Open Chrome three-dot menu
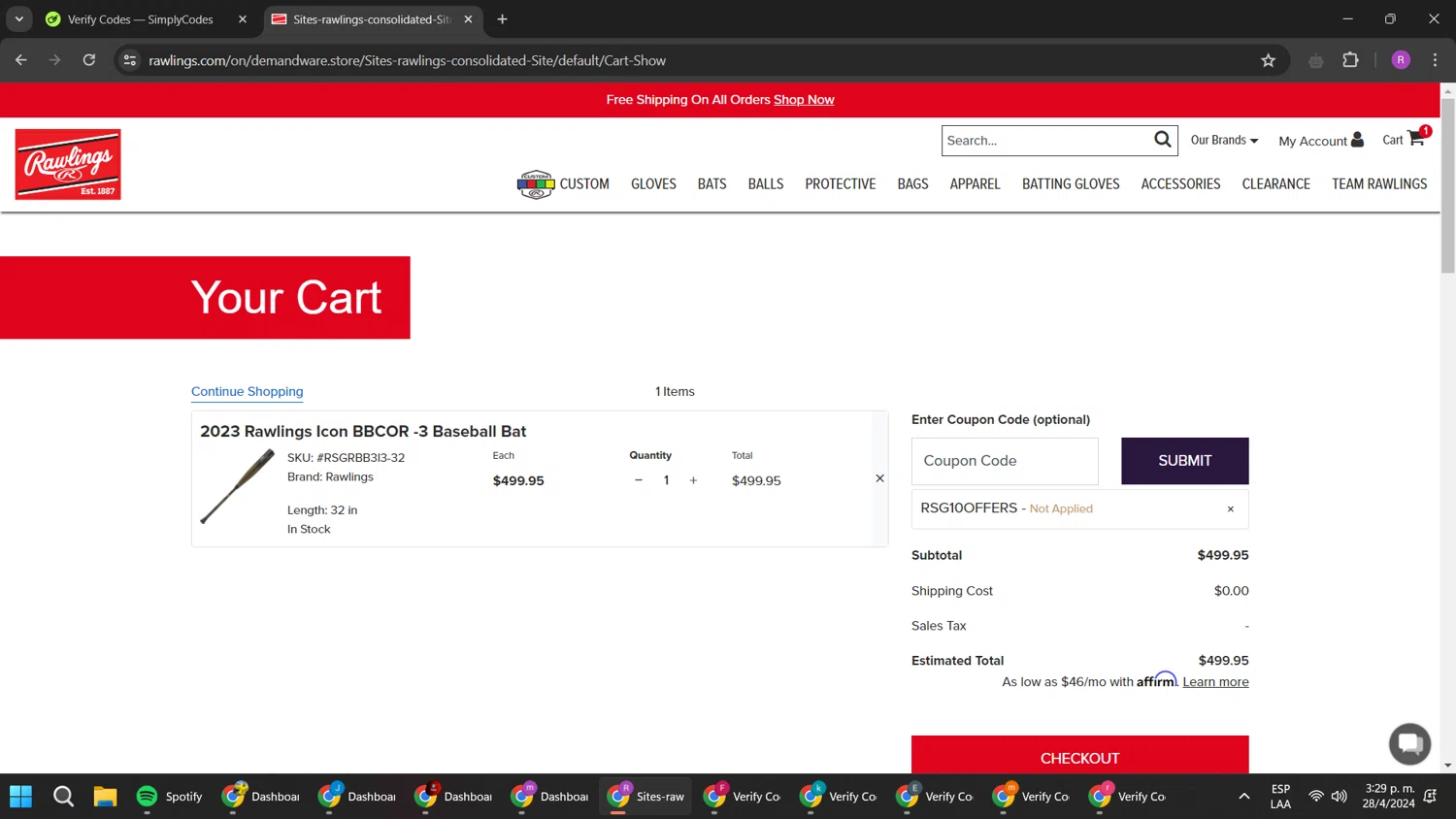Viewport: 1456px width, 819px height. click(1435, 60)
